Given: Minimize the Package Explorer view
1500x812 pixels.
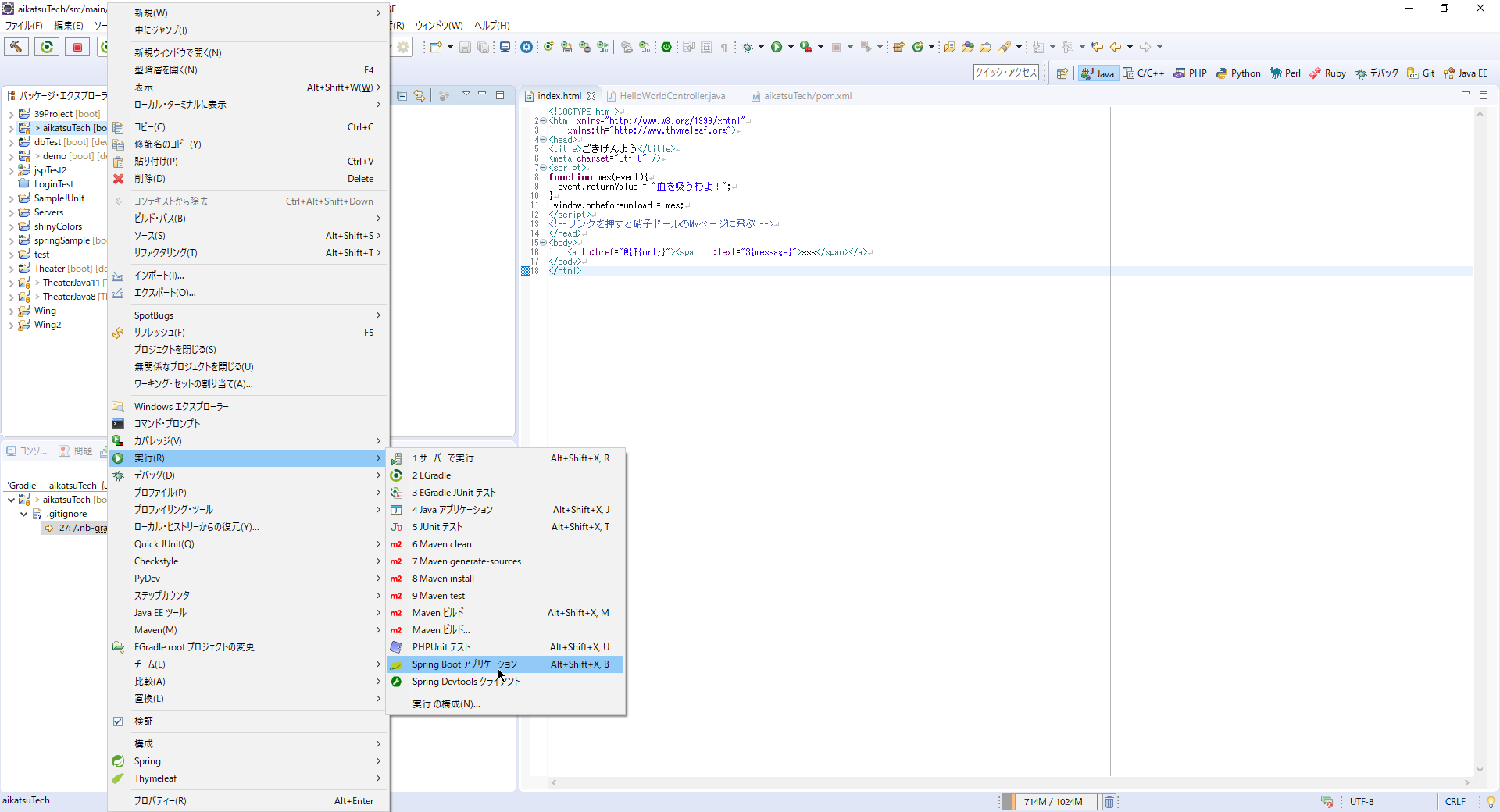Looking at the screenshot, I should click(x=482, y=94).
